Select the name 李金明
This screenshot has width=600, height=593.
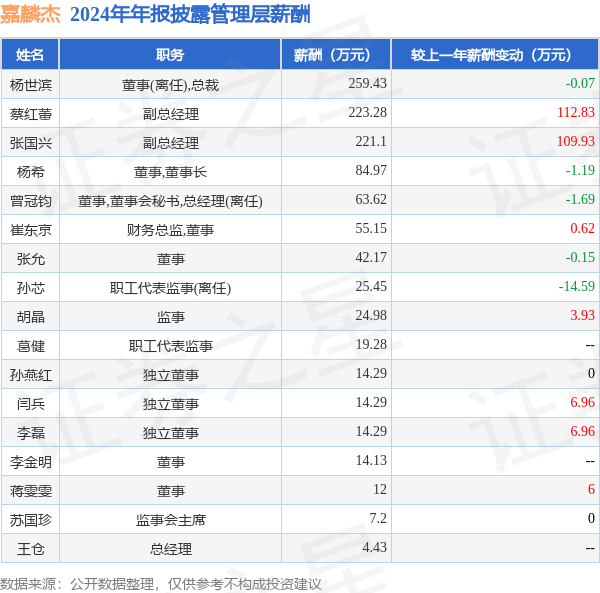pyautogui.click(x=31, y=462)
